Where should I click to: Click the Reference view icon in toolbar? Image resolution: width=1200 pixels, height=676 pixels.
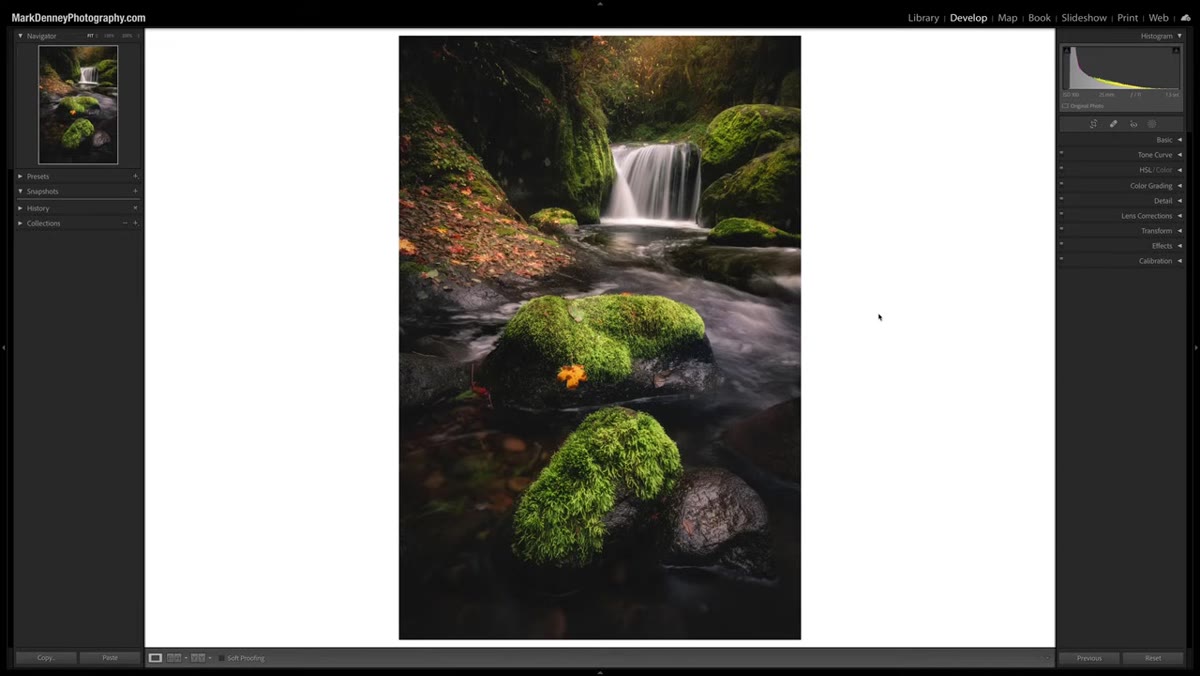tap(174, 658)
